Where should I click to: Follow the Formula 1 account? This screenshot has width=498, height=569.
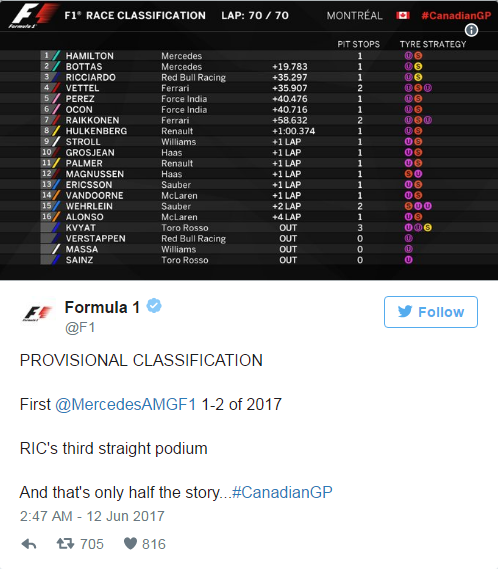coord(430,312)
